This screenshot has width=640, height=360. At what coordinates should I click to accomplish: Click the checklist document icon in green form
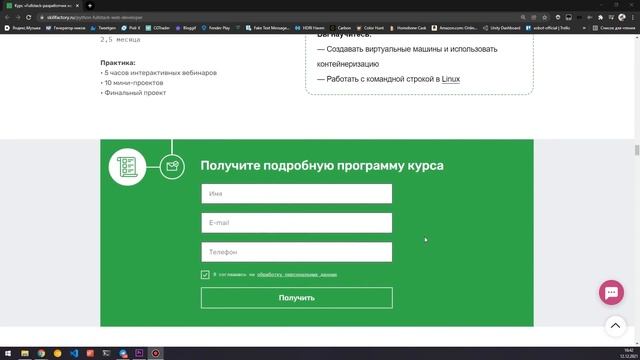click(127, 167)
